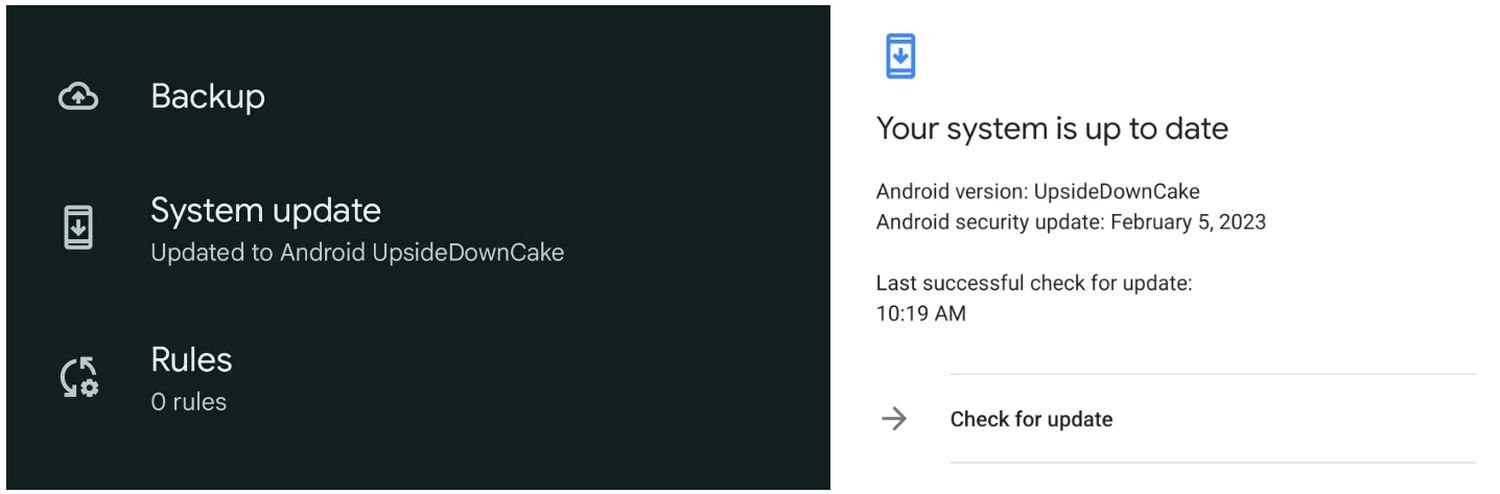Click the 'February 5, 2023' security patch date
Viewport: 1500px width, 494px height.
1188,222
